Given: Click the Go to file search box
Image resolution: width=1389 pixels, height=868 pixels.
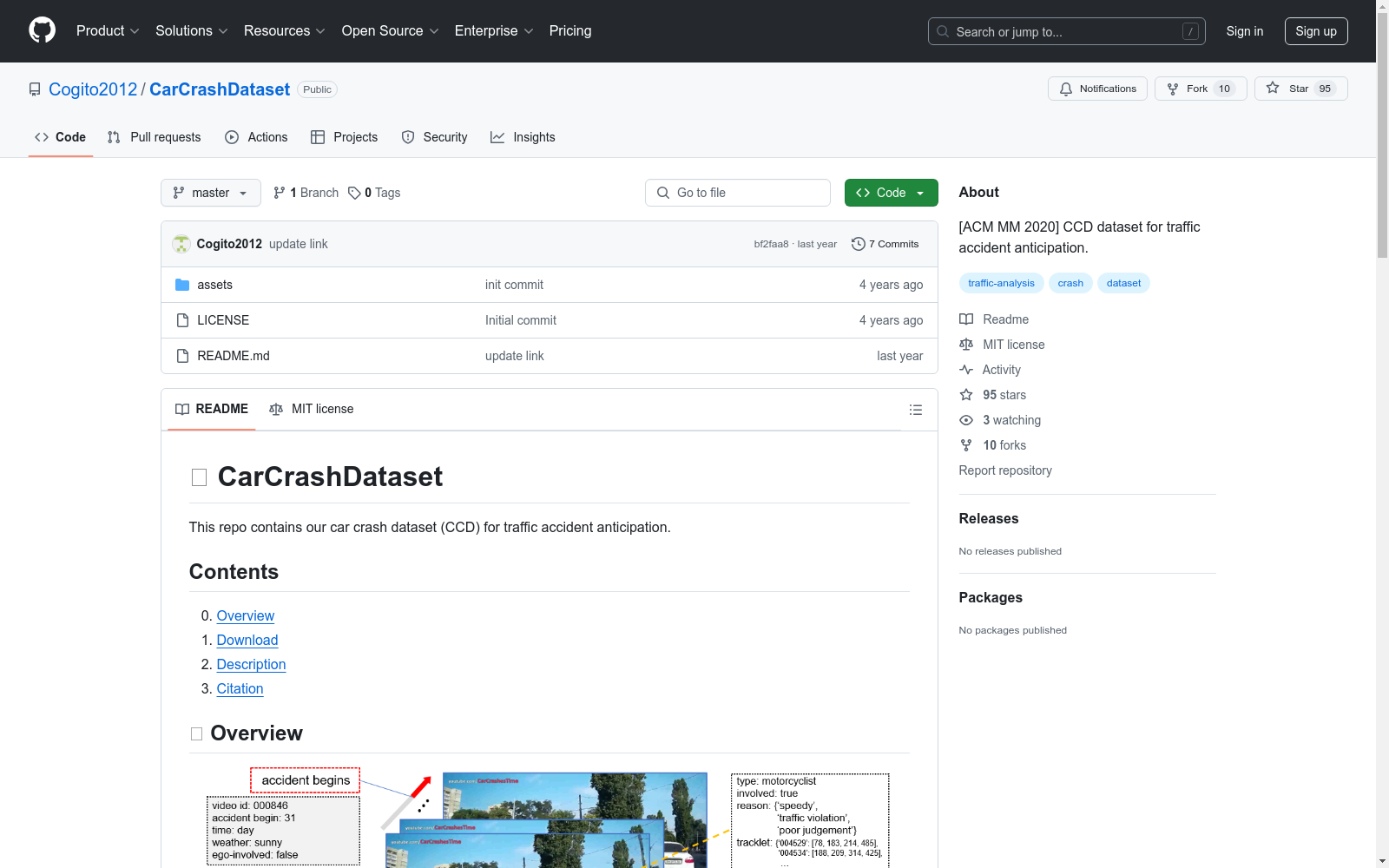Looking at the screenshot, I should click(738, 193).
